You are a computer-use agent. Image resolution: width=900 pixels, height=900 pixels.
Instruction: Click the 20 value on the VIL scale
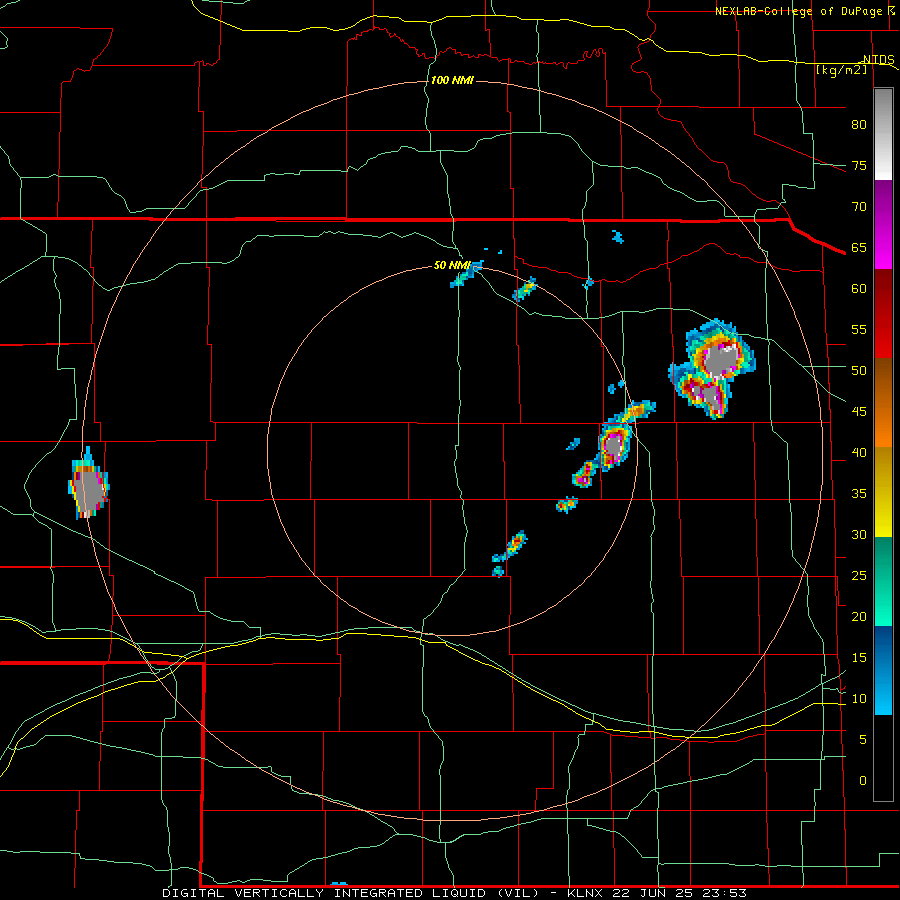pos(859,616)
